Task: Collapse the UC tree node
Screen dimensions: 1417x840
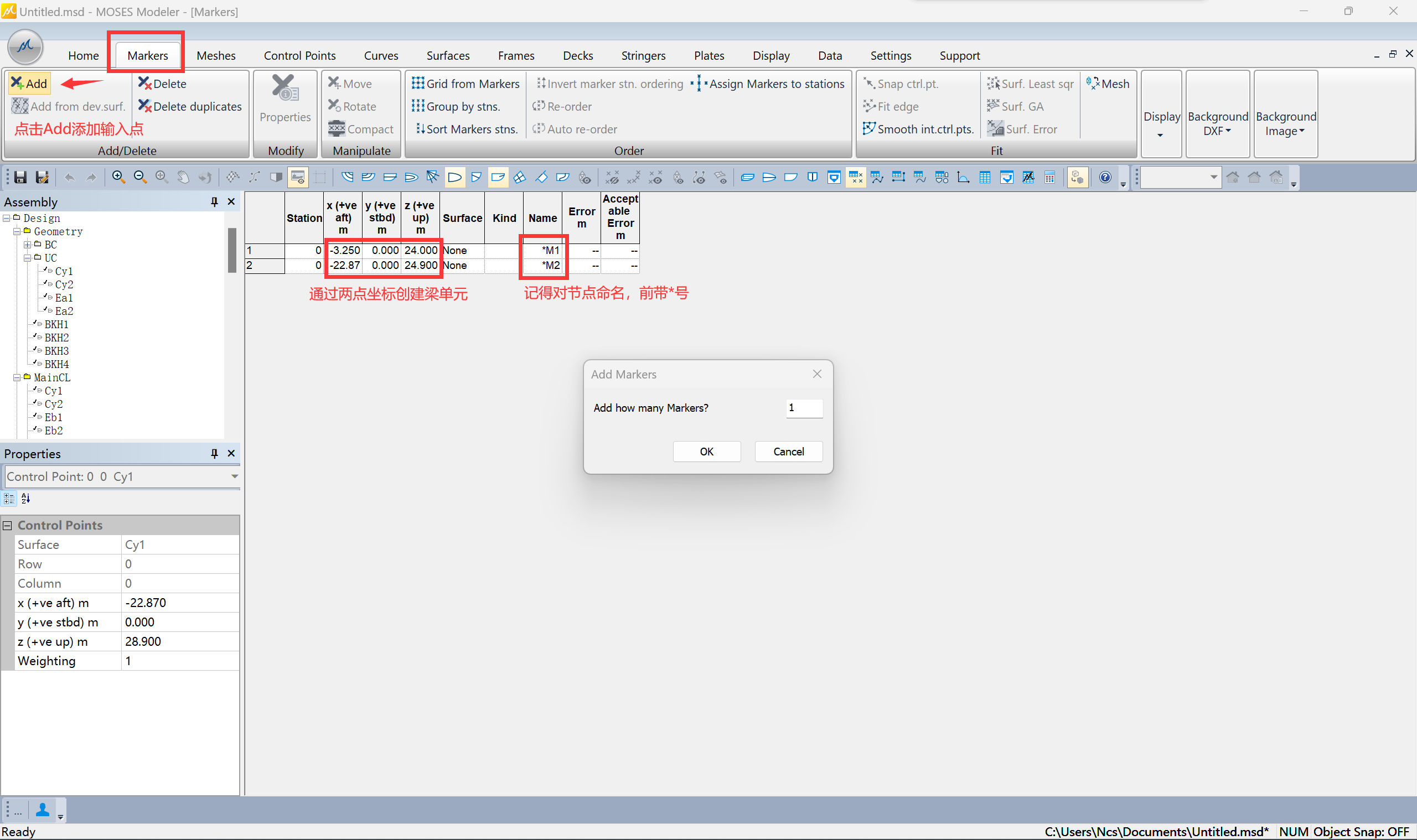Action: (x=27, y=258)
